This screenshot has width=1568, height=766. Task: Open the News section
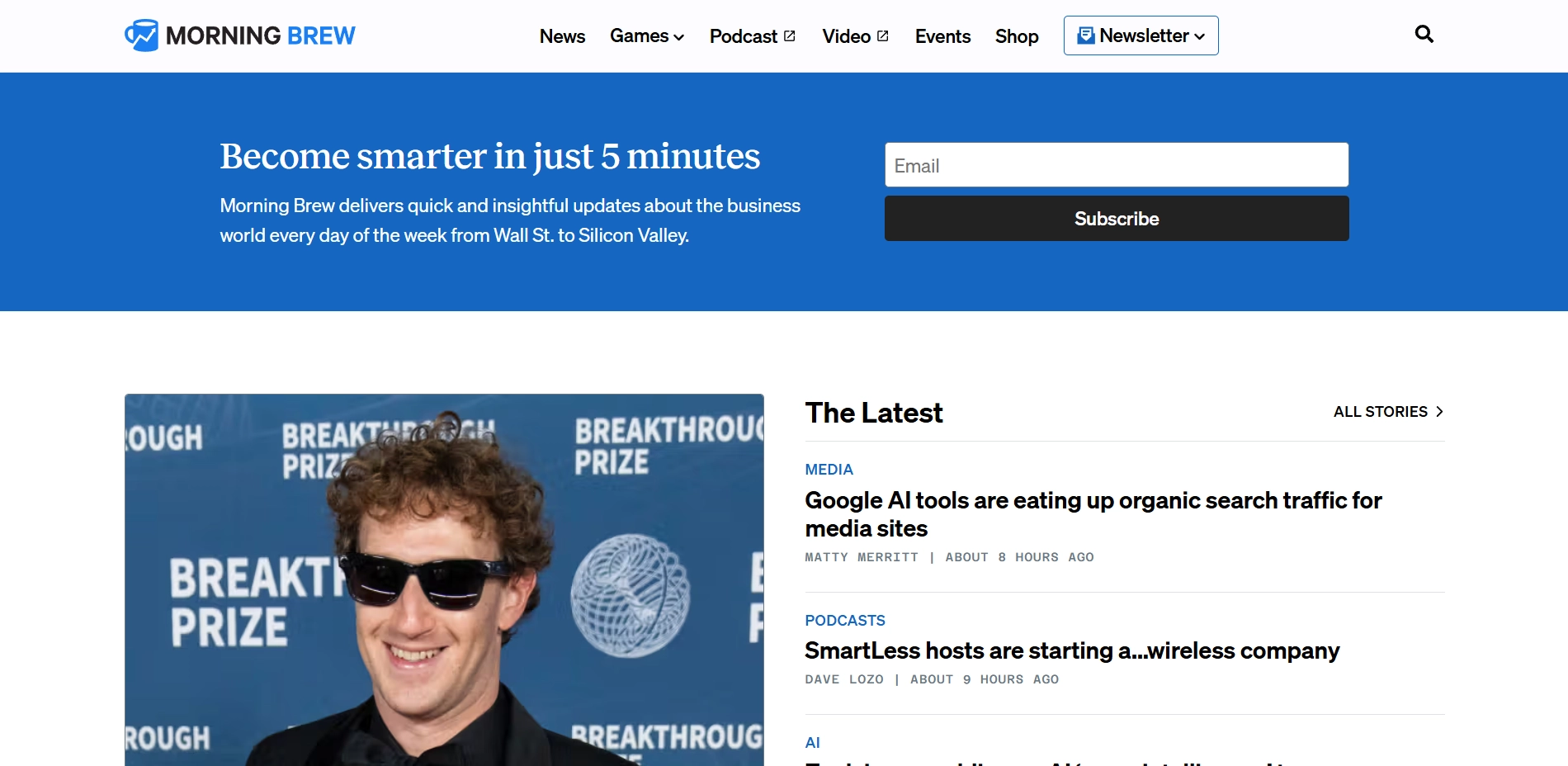562,36
